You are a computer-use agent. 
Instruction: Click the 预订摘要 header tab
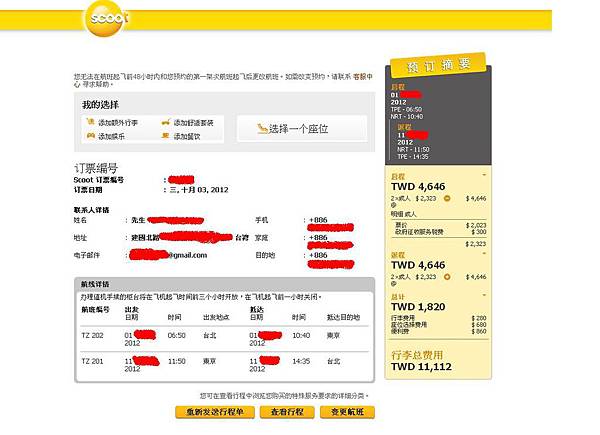click(x=438, y=65)
